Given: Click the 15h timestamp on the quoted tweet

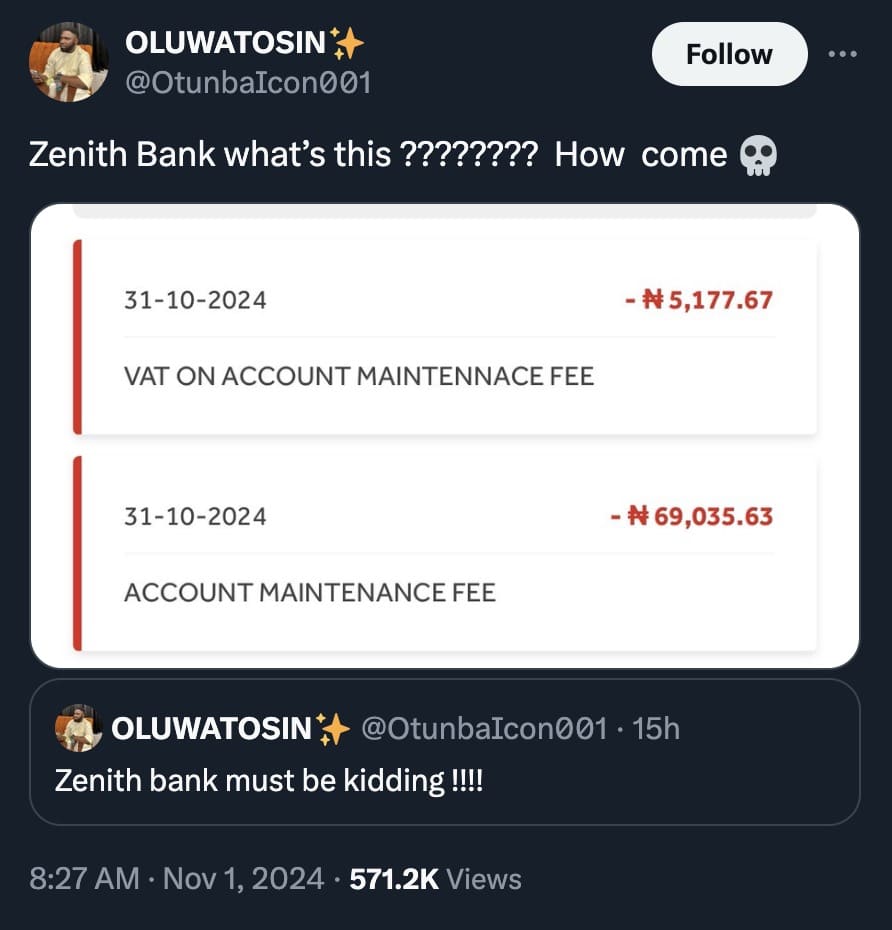Looking at the screenshot, I should coord(658,729).
